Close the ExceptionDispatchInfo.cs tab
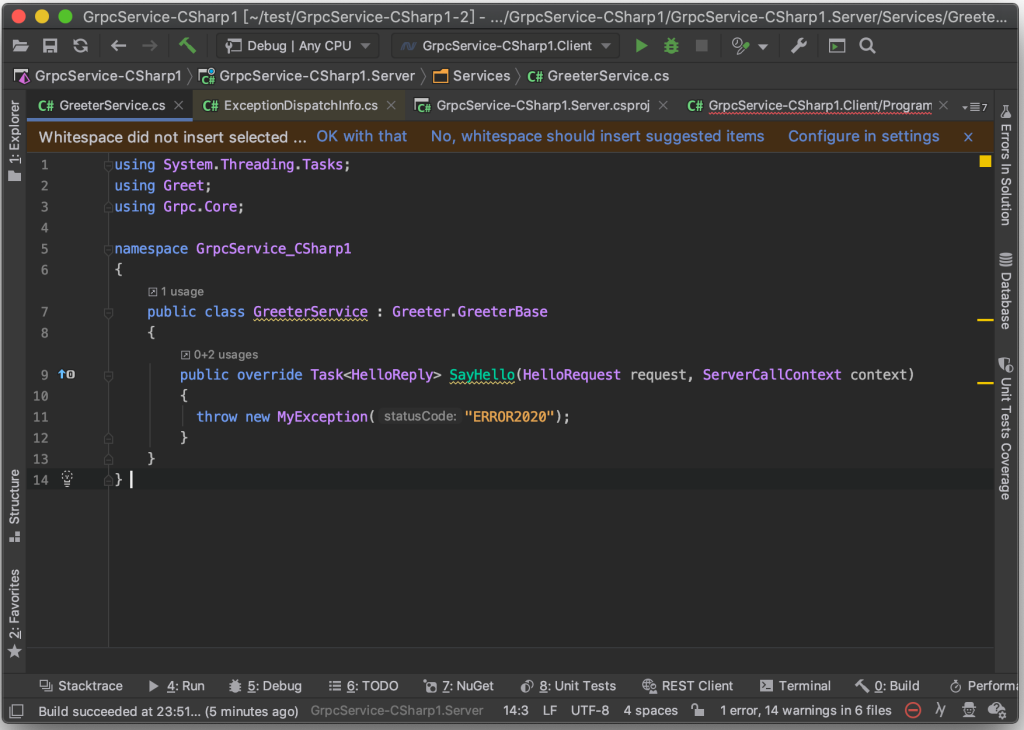Image resolution: width=1024 pixels, height=730 pixels. tap(391, 105)
